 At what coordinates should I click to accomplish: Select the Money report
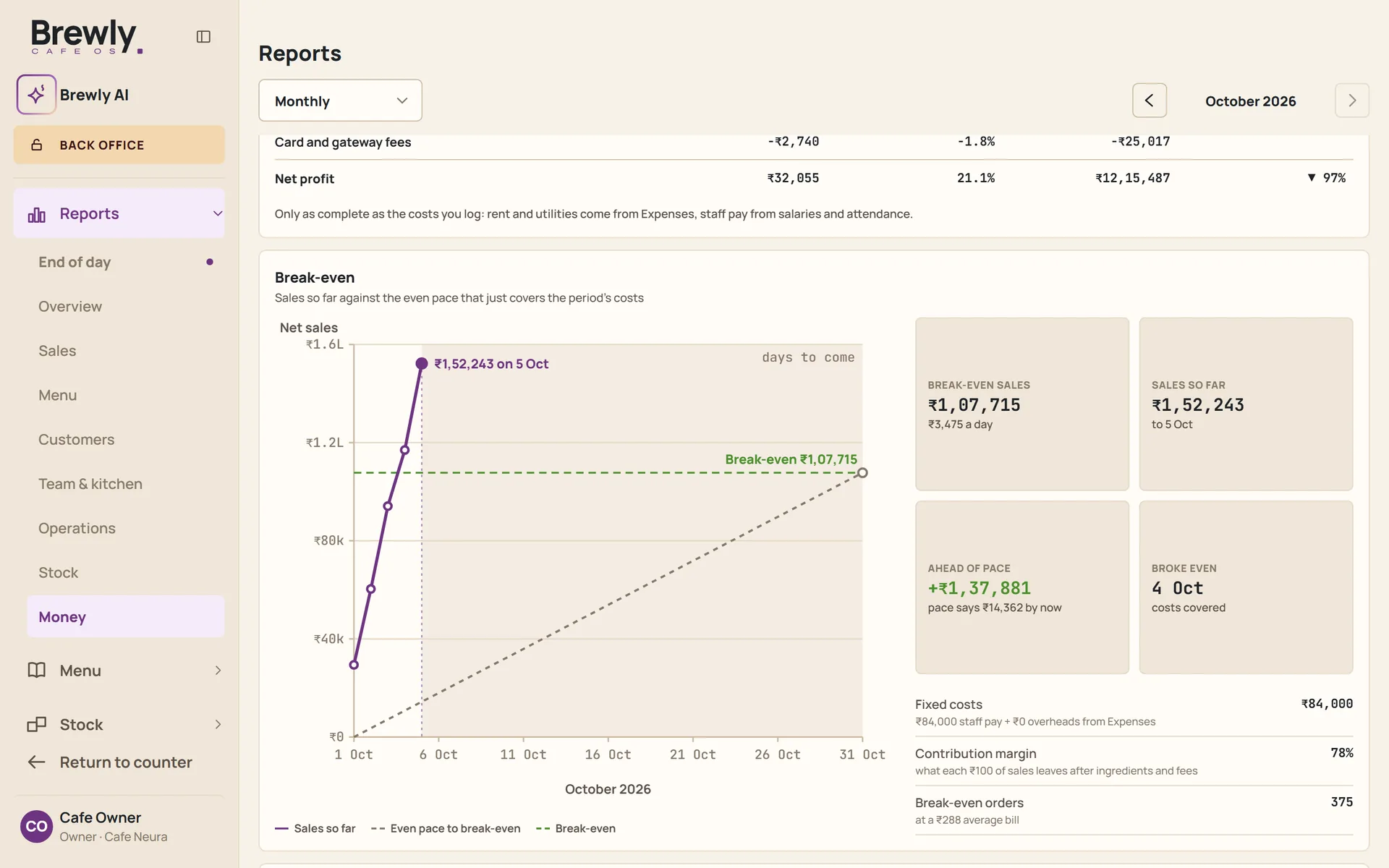[x=126, y=616]
